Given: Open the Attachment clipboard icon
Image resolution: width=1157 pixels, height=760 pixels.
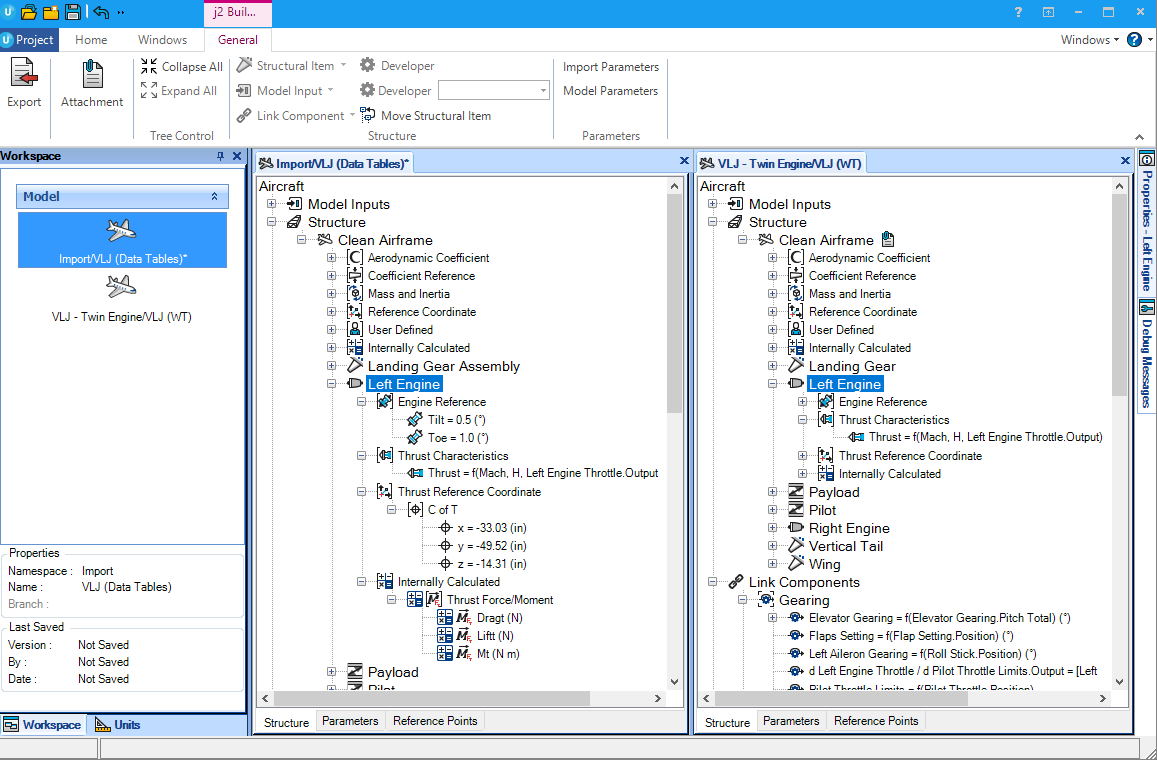Looking at the screenshot, I should pos(92,75).
